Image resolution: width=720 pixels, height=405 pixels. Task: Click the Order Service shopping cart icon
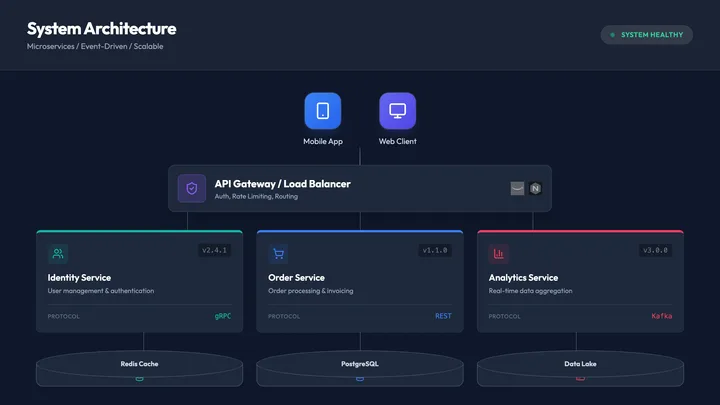[x=278, y=253]
